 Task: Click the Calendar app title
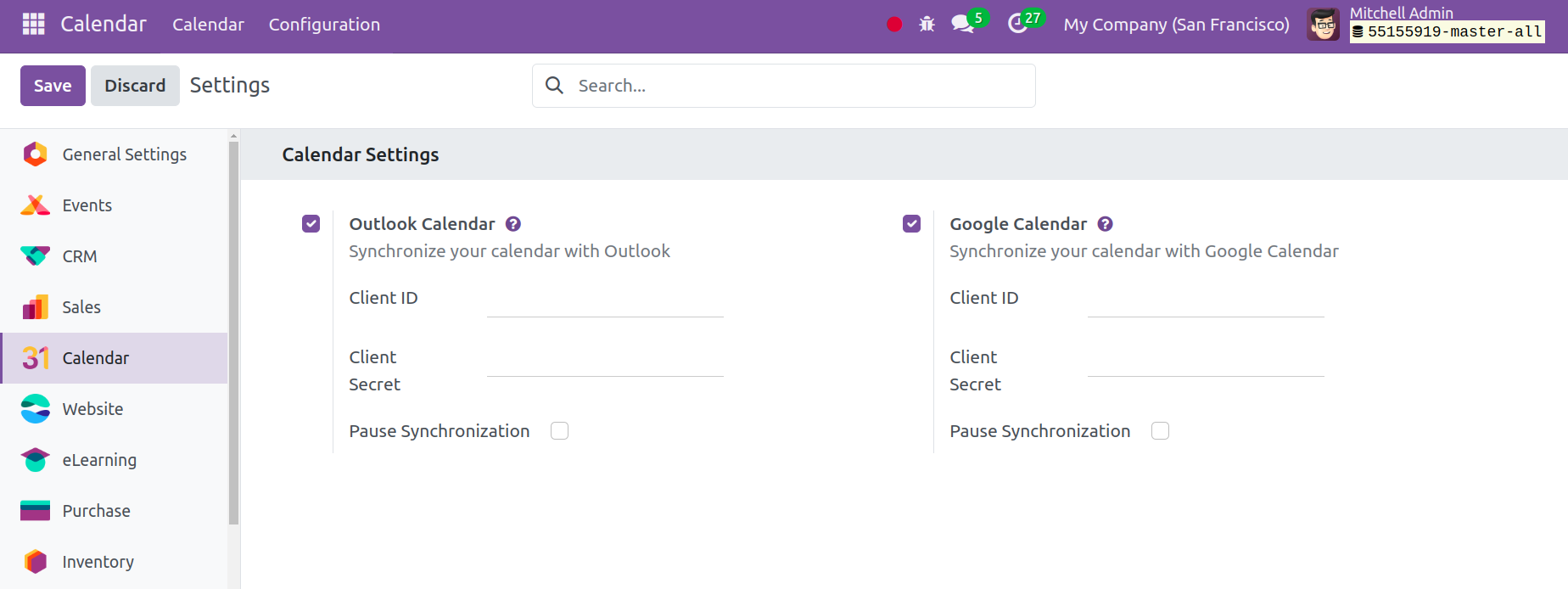tap(104, 24)
